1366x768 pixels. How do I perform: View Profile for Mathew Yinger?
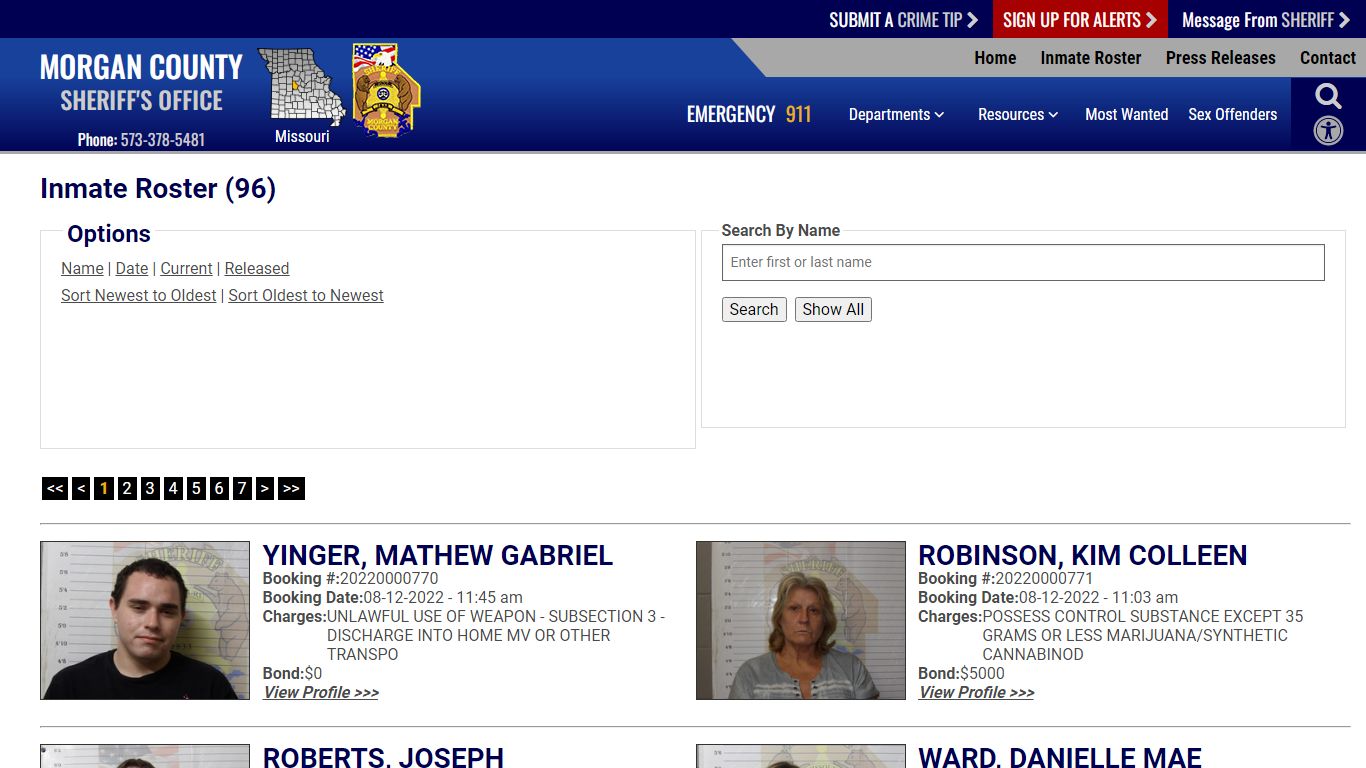(321, 692)
